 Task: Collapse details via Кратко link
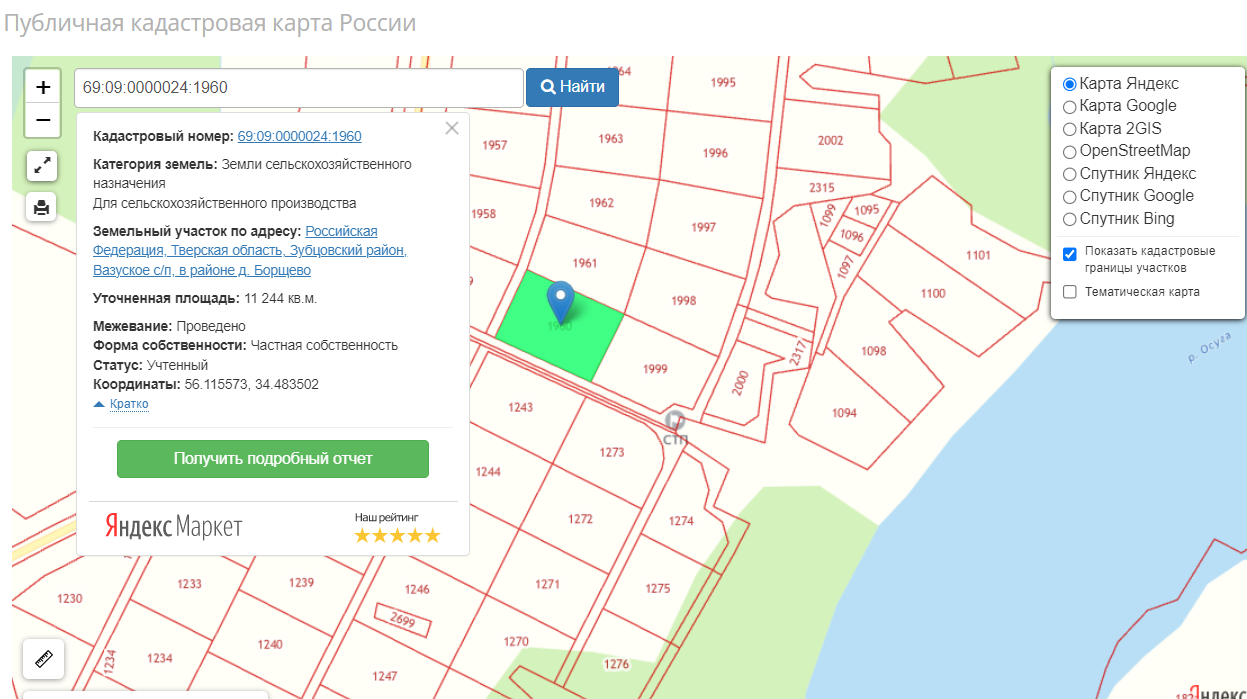(x=129, y=404)
